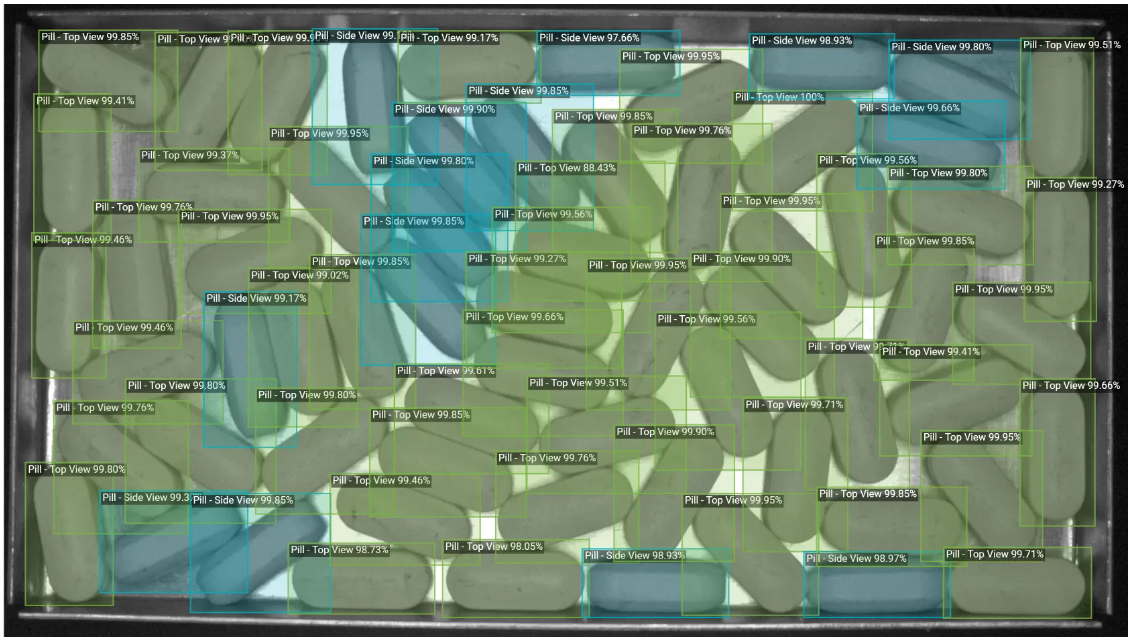Viewport: 1130px width, 638px height.
Task: Click the 'Pill - Side View 97.66%' label
Action: click(x=589, y=38)
